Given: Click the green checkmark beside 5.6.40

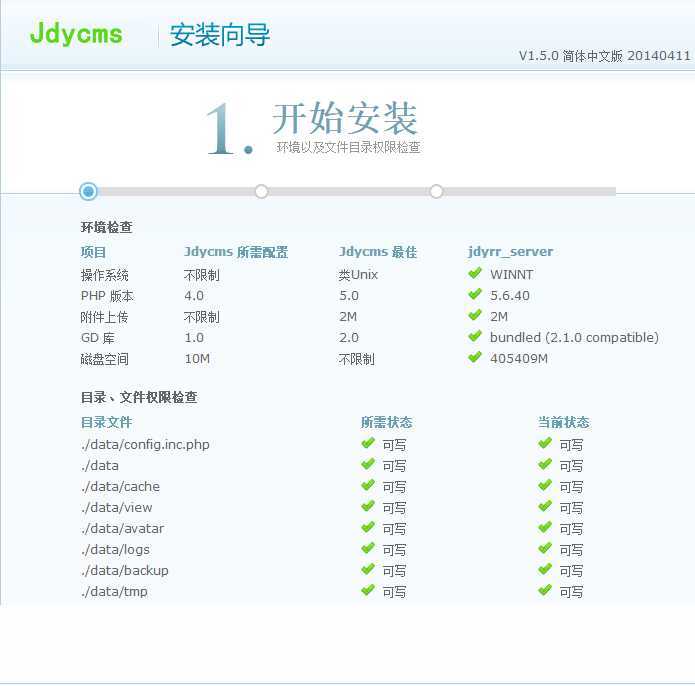Looking at the screenshot, I should click(475, 294).
